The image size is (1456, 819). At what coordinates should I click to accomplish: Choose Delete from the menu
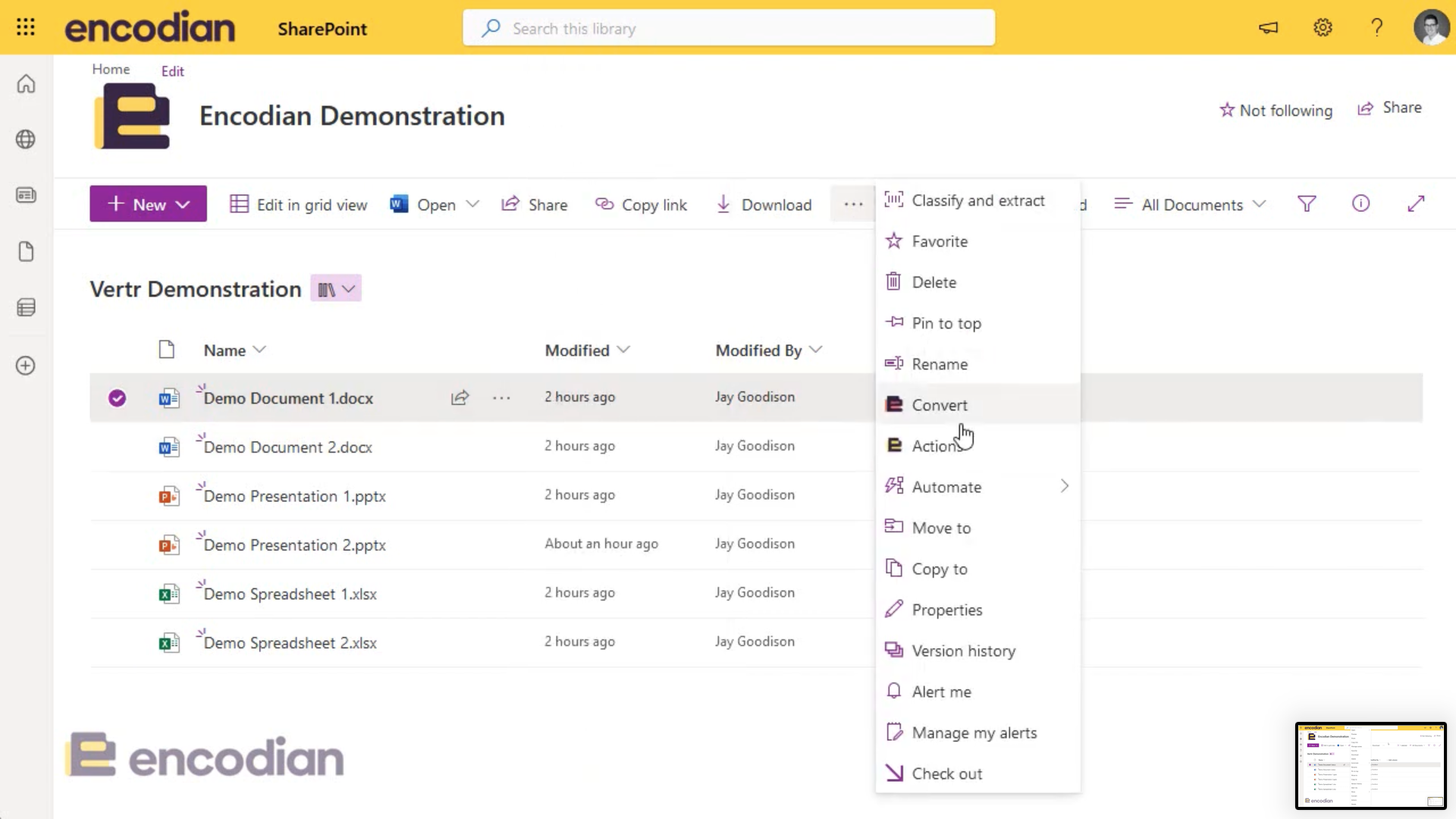tap(978, 282)
